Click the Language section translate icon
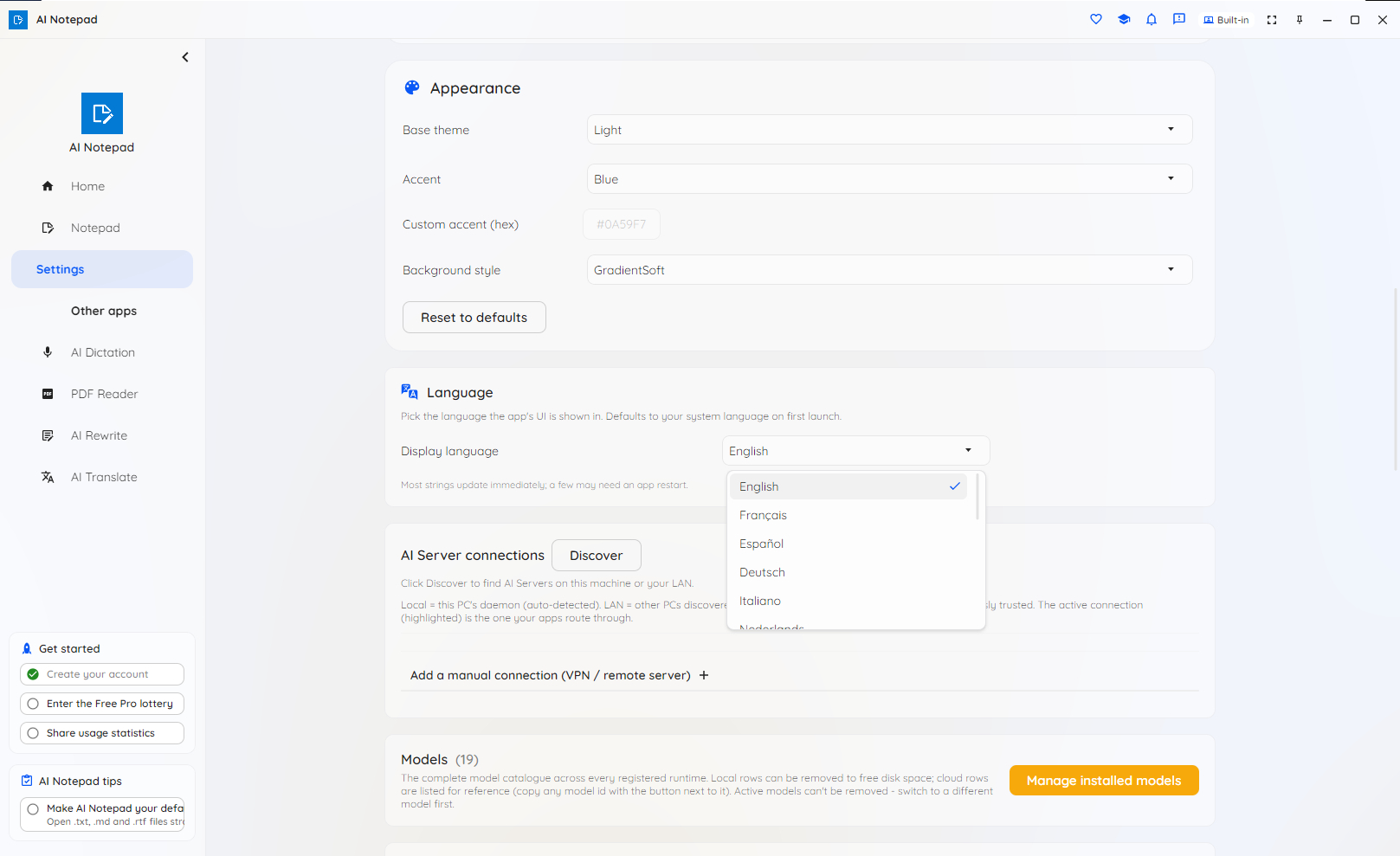The image size is (1400, 856). (410, 392)
